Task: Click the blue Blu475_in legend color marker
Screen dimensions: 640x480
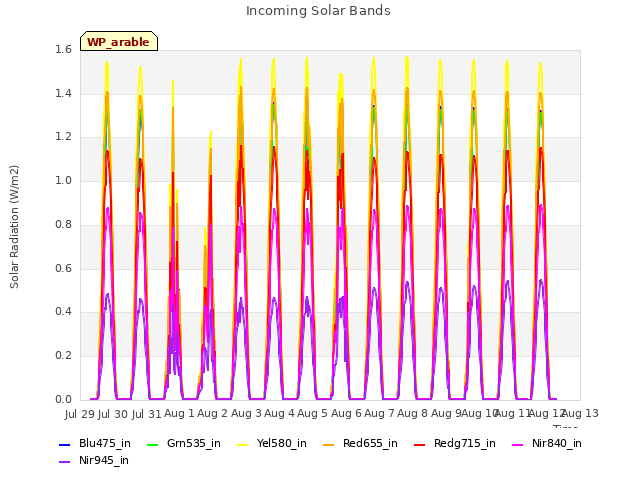Action: point(64,444)
